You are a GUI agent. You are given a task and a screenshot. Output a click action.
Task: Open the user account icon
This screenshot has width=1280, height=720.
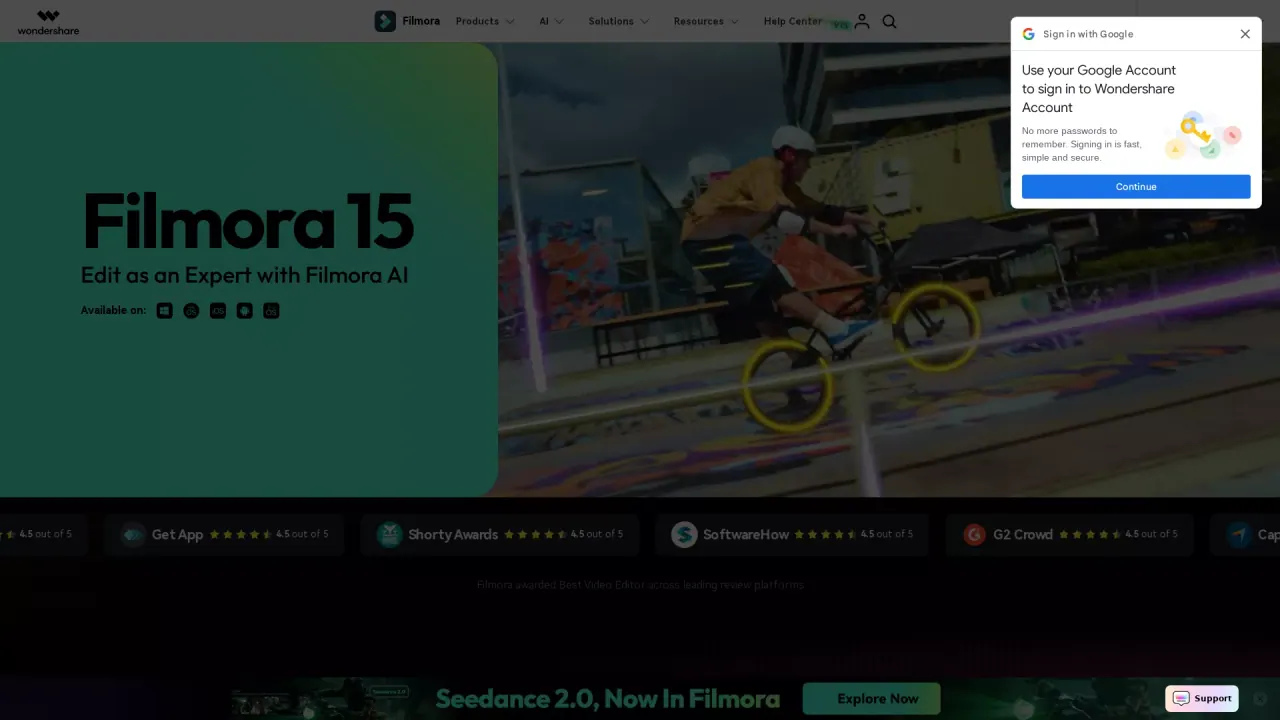[x=862, y=21]
